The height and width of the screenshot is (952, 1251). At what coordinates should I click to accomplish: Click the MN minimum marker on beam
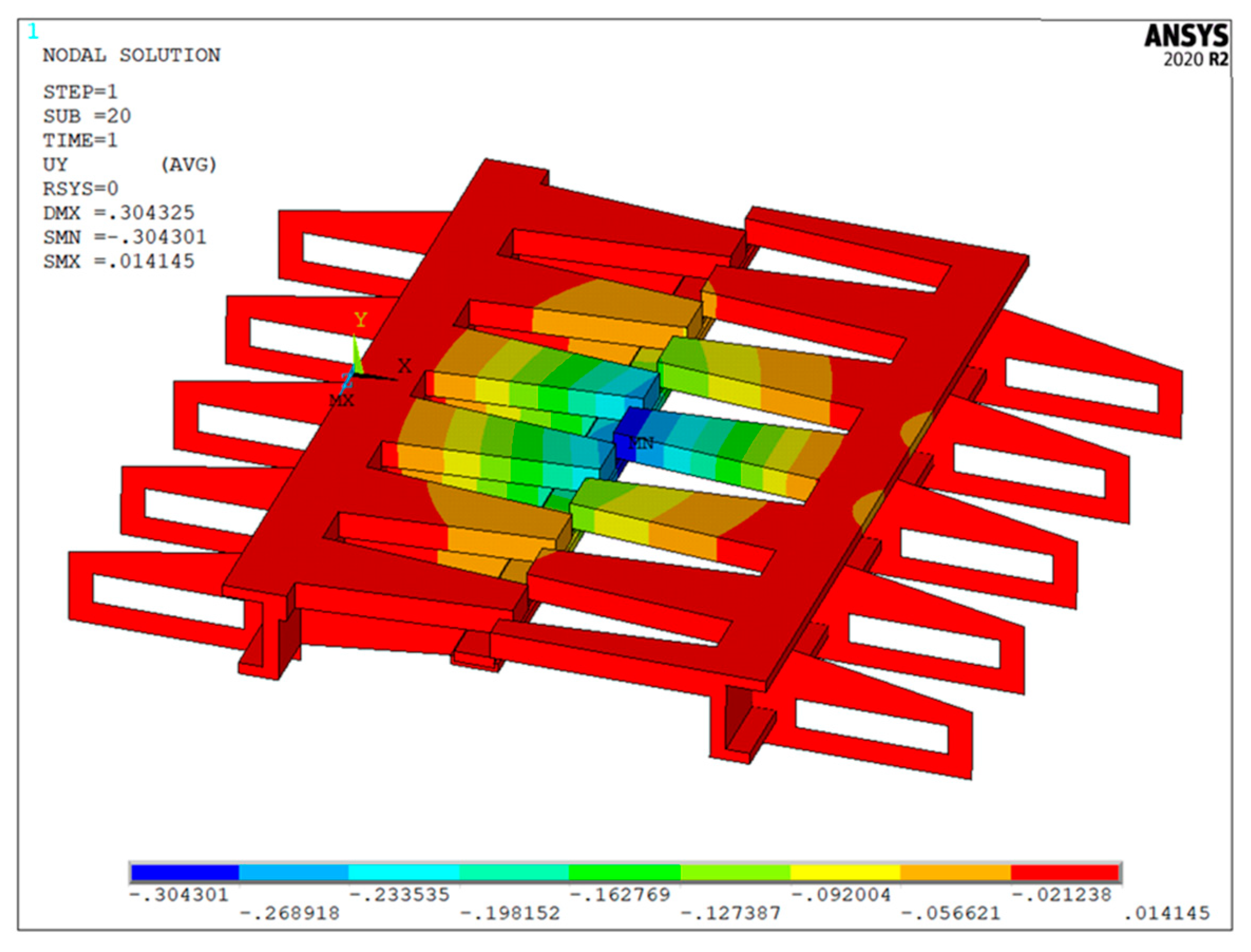click(x=642, y=444)
